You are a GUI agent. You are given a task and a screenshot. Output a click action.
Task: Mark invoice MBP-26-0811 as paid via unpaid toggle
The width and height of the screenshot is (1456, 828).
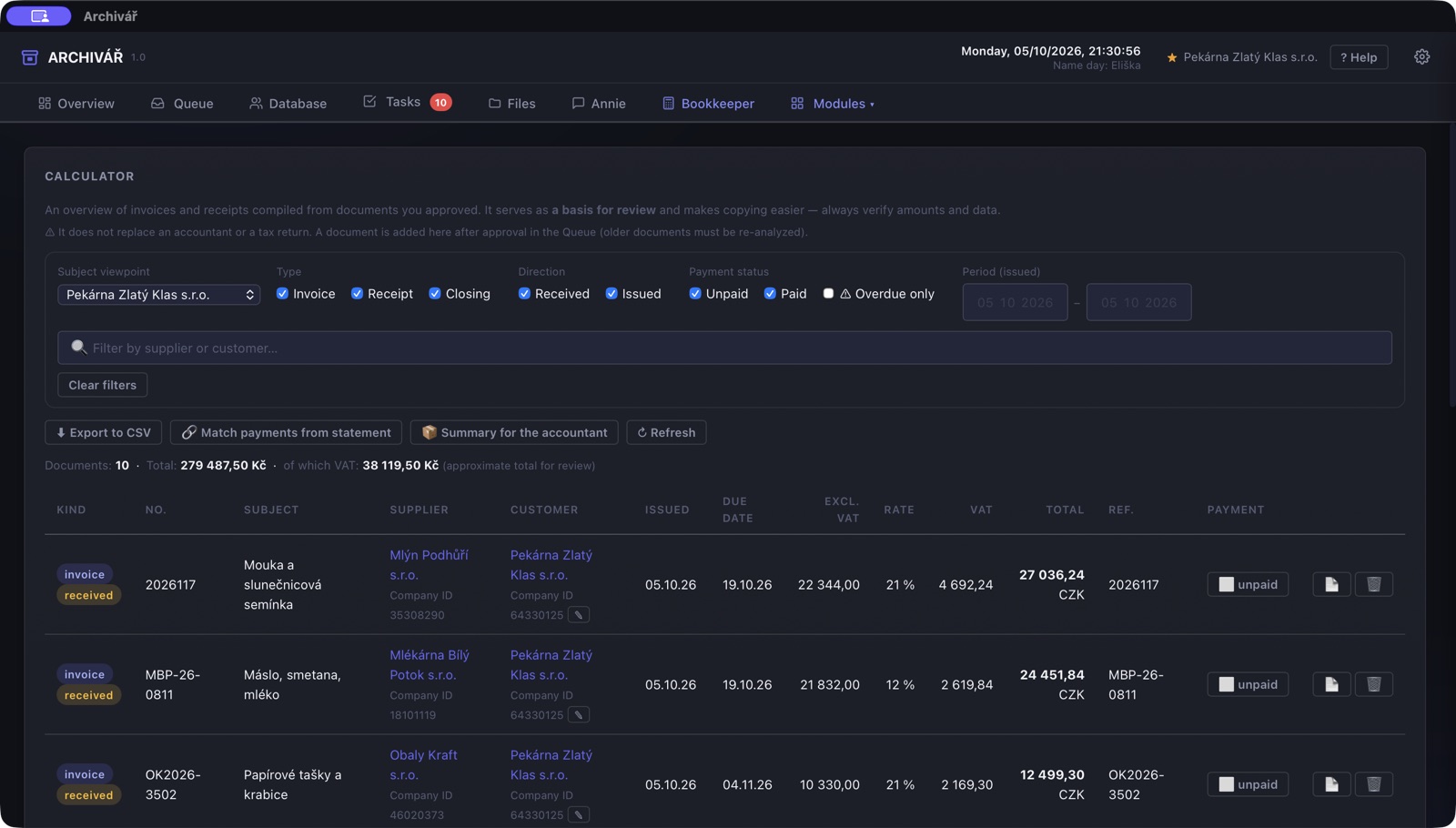[x=1248, y=684]
